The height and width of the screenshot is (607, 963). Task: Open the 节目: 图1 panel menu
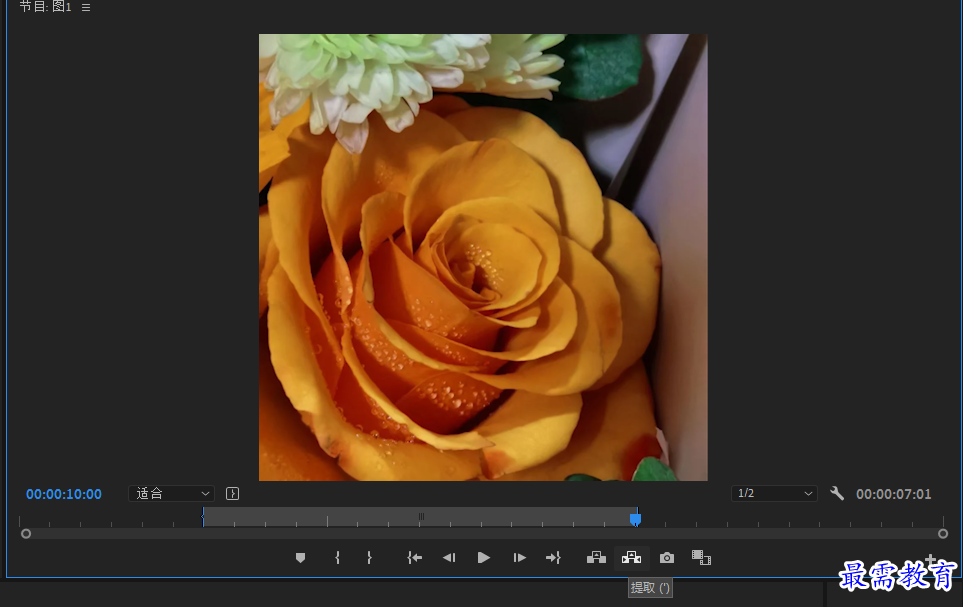86,7
